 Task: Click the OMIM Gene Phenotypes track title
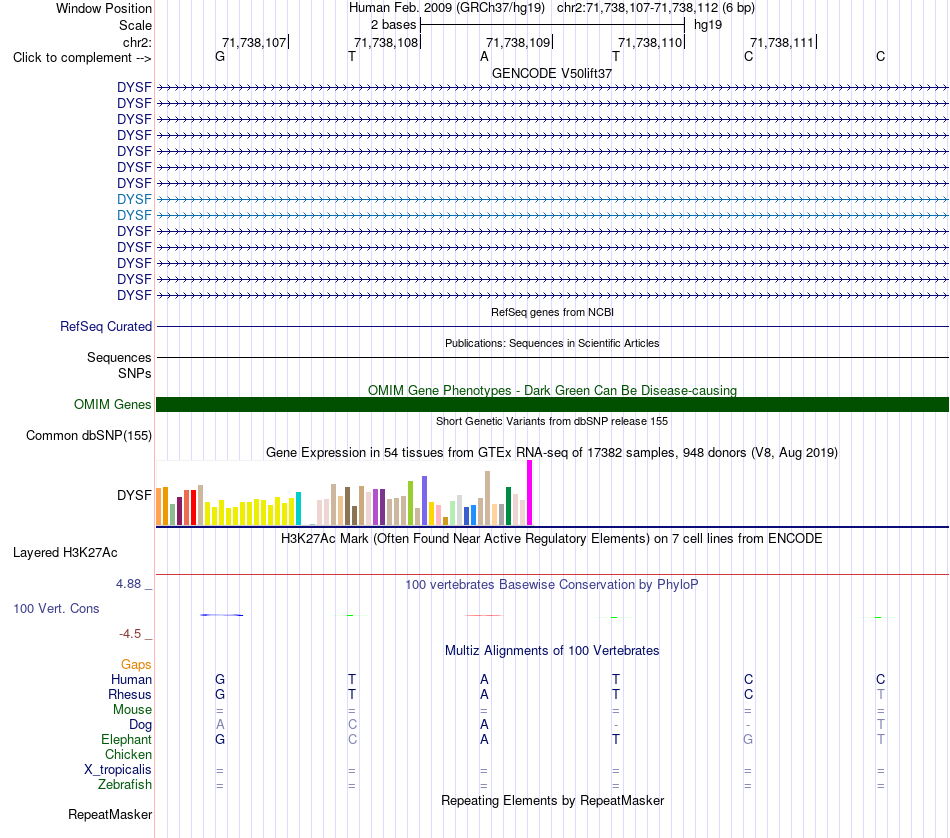(x=552, y=390)
